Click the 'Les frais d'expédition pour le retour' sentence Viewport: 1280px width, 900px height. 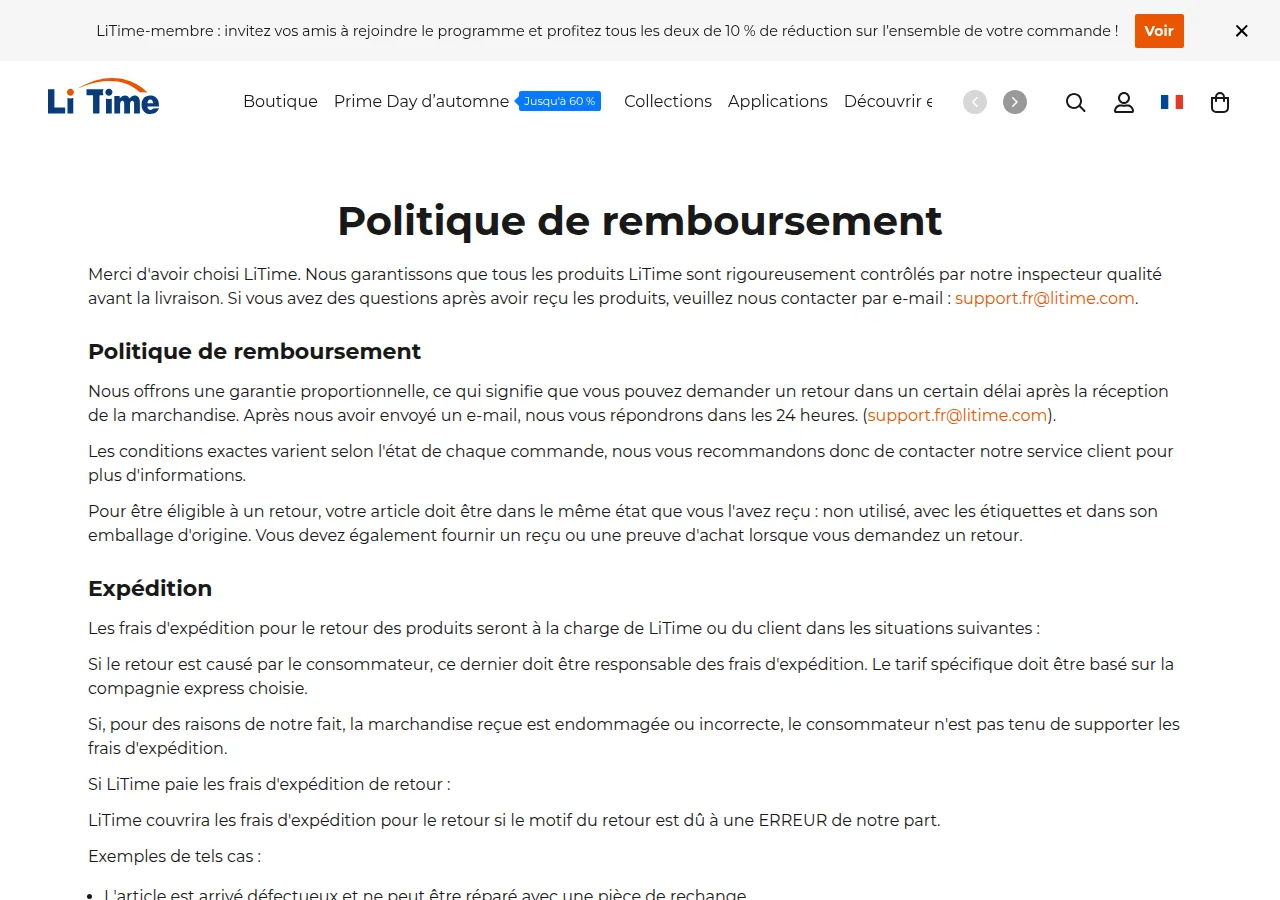tap(564, 628)
